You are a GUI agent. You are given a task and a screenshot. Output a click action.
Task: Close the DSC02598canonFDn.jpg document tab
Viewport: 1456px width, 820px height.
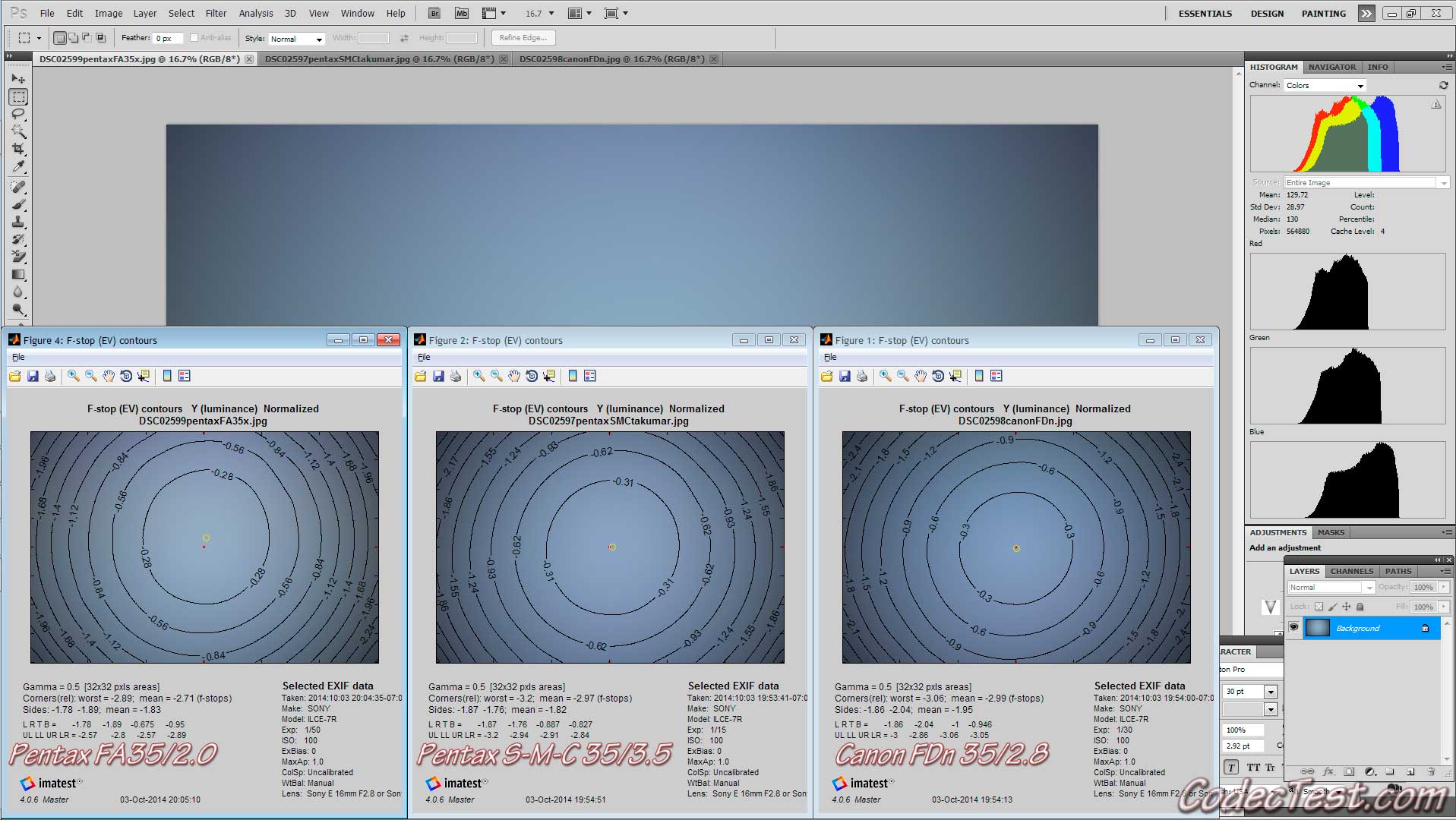(714, 58)
